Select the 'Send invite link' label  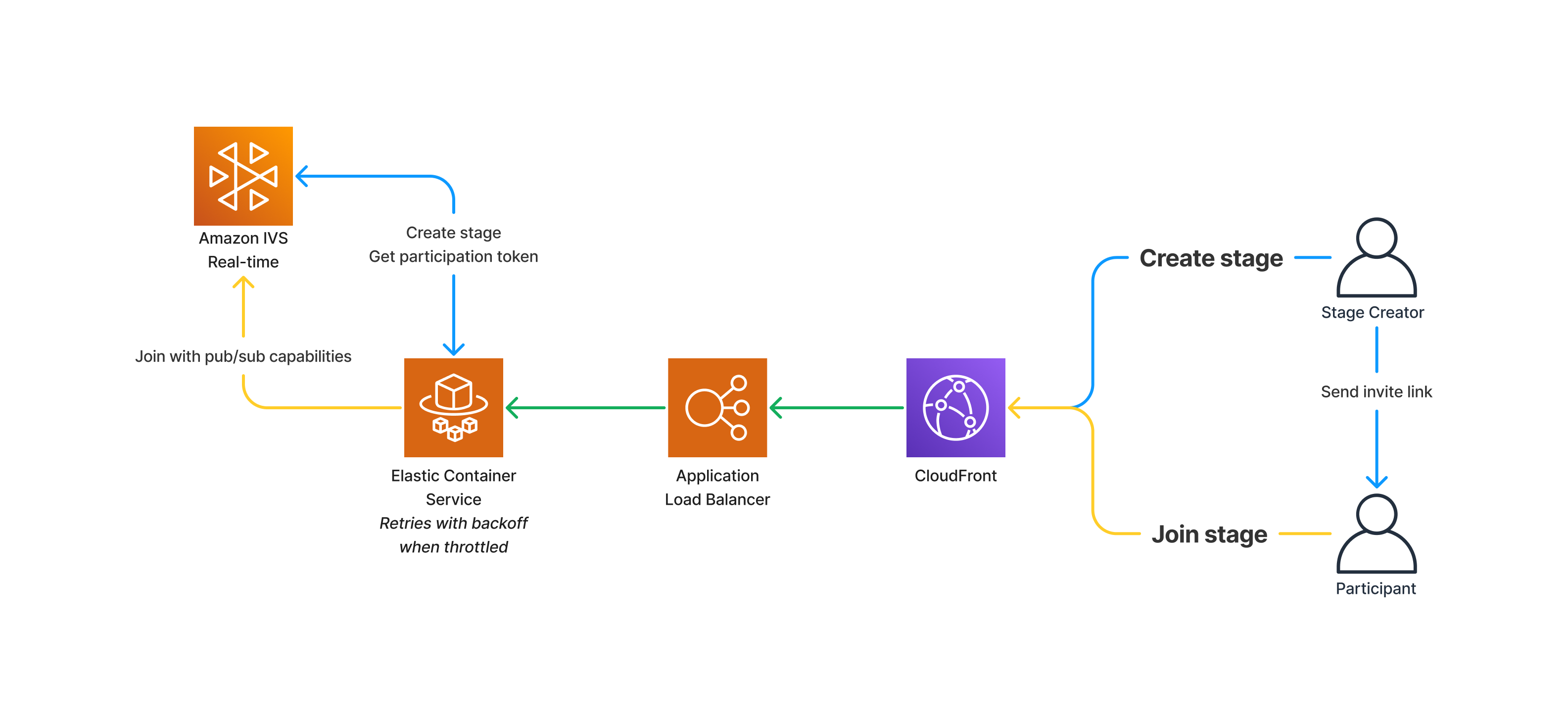click(x=1376, y=391)
